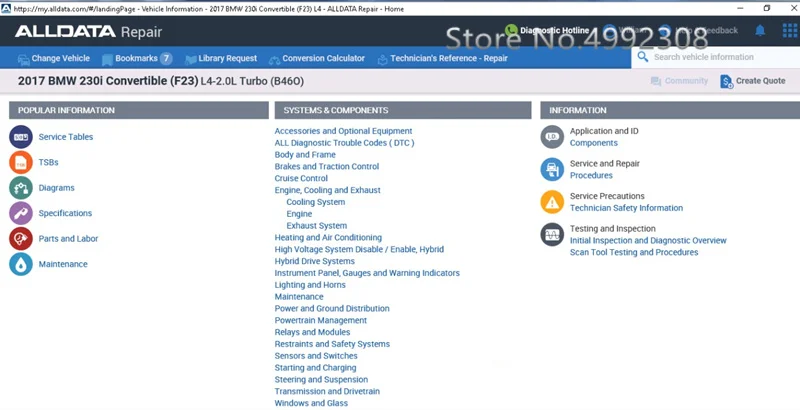This screenshot has height=410, width=800.
Task: Open Technician Safety Information link
Action: (627, 208)
